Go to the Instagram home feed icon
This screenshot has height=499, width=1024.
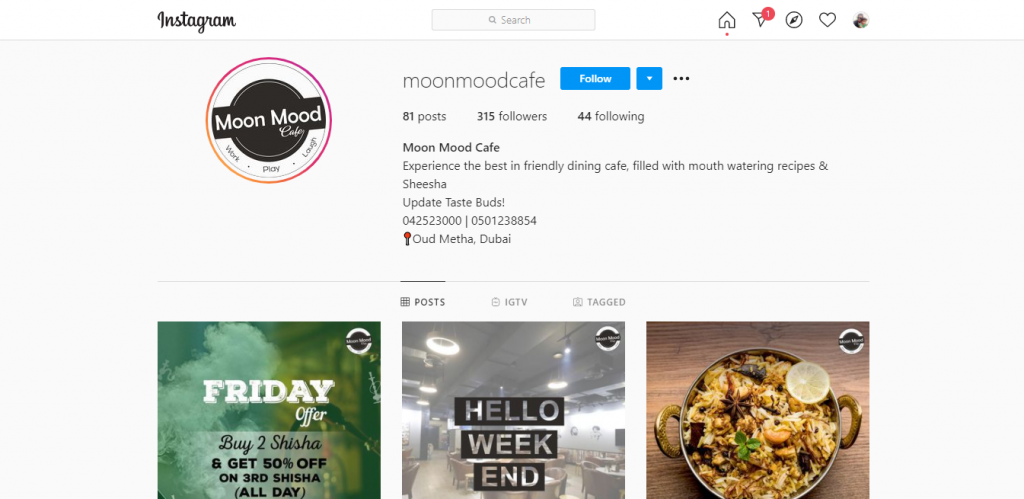(726, 20)
